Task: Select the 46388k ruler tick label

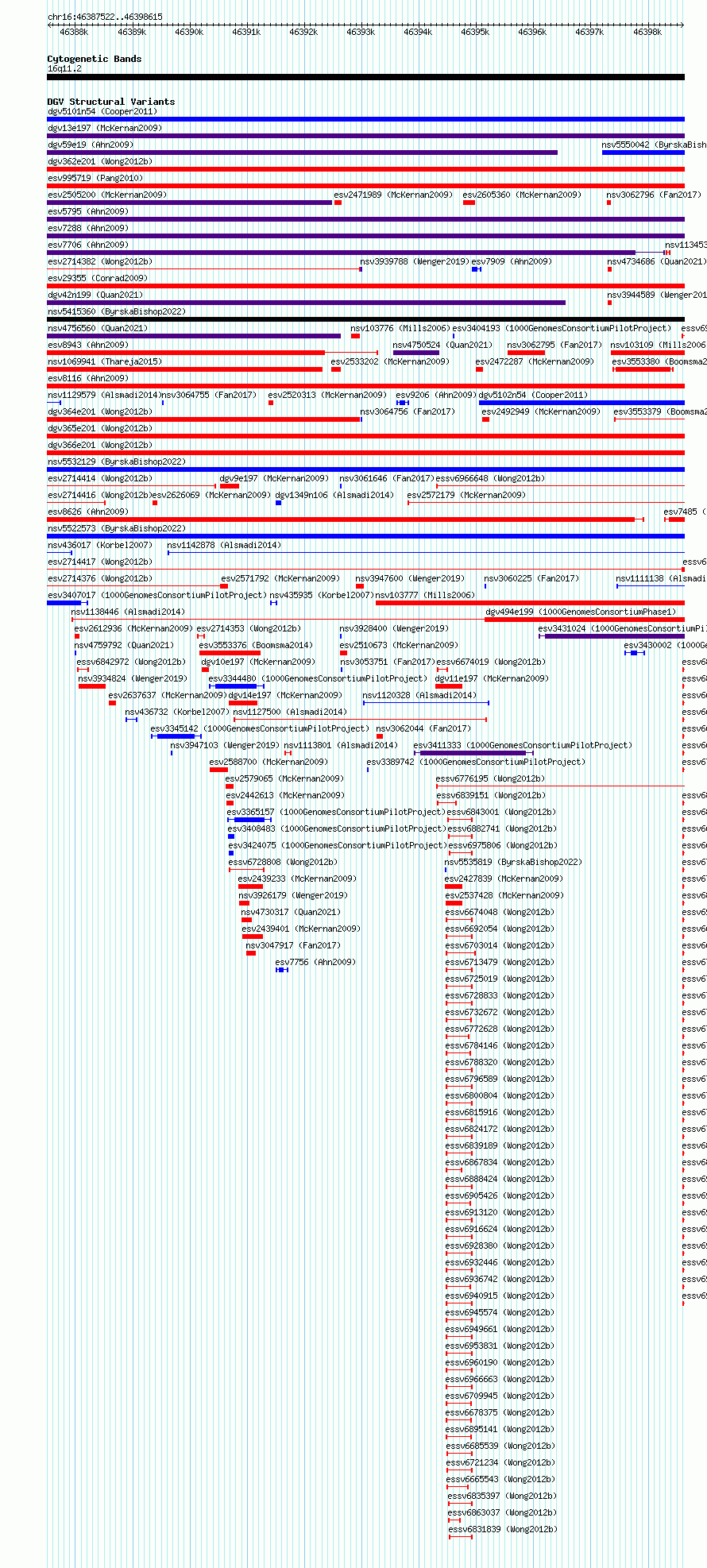Action: (74, 32)
